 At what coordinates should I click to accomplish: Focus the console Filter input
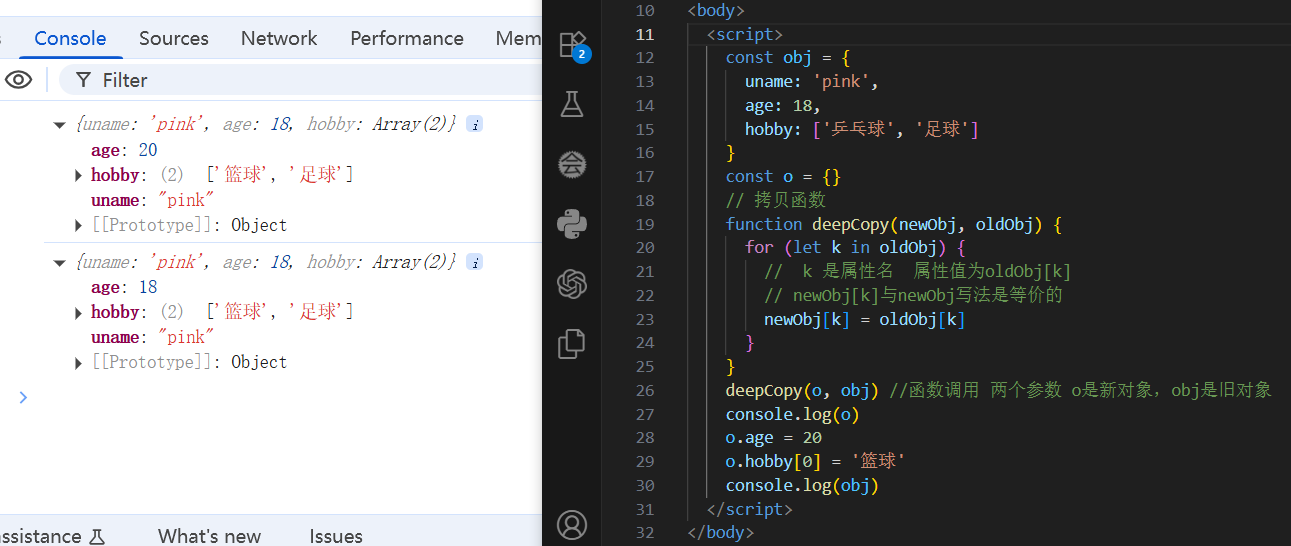coord(300,80)
